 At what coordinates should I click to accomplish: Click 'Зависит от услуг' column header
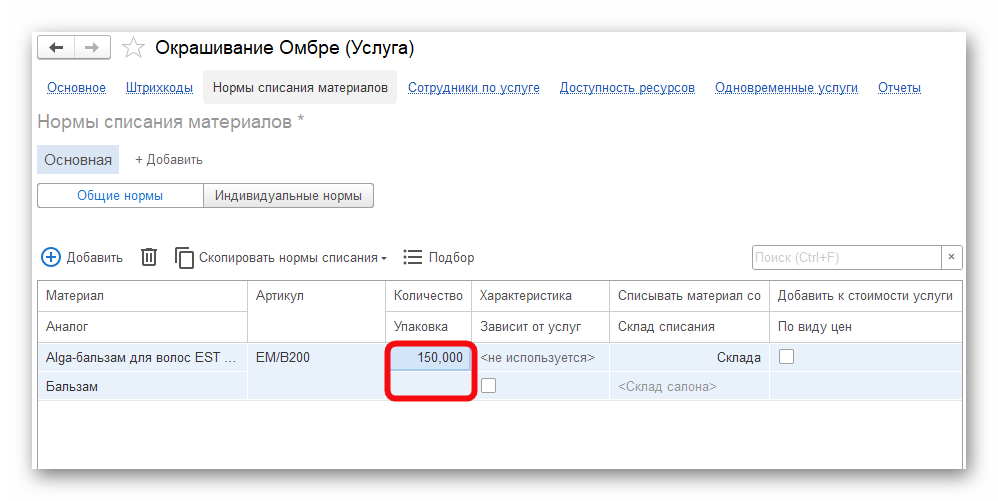point(540,327)
